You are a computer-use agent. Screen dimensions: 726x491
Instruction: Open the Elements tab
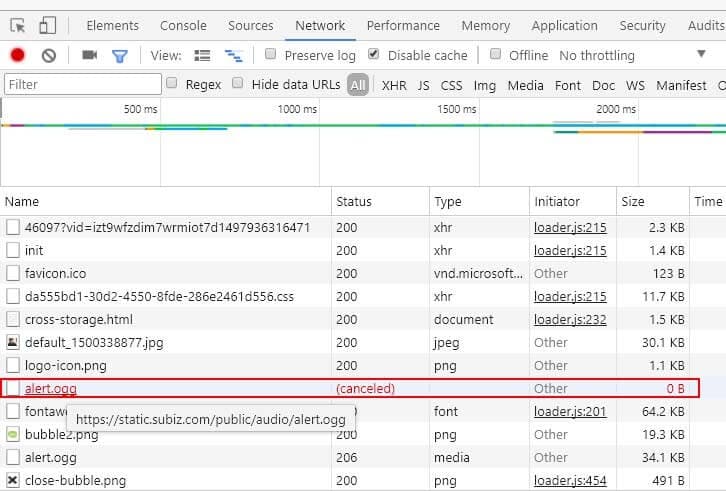113,25
